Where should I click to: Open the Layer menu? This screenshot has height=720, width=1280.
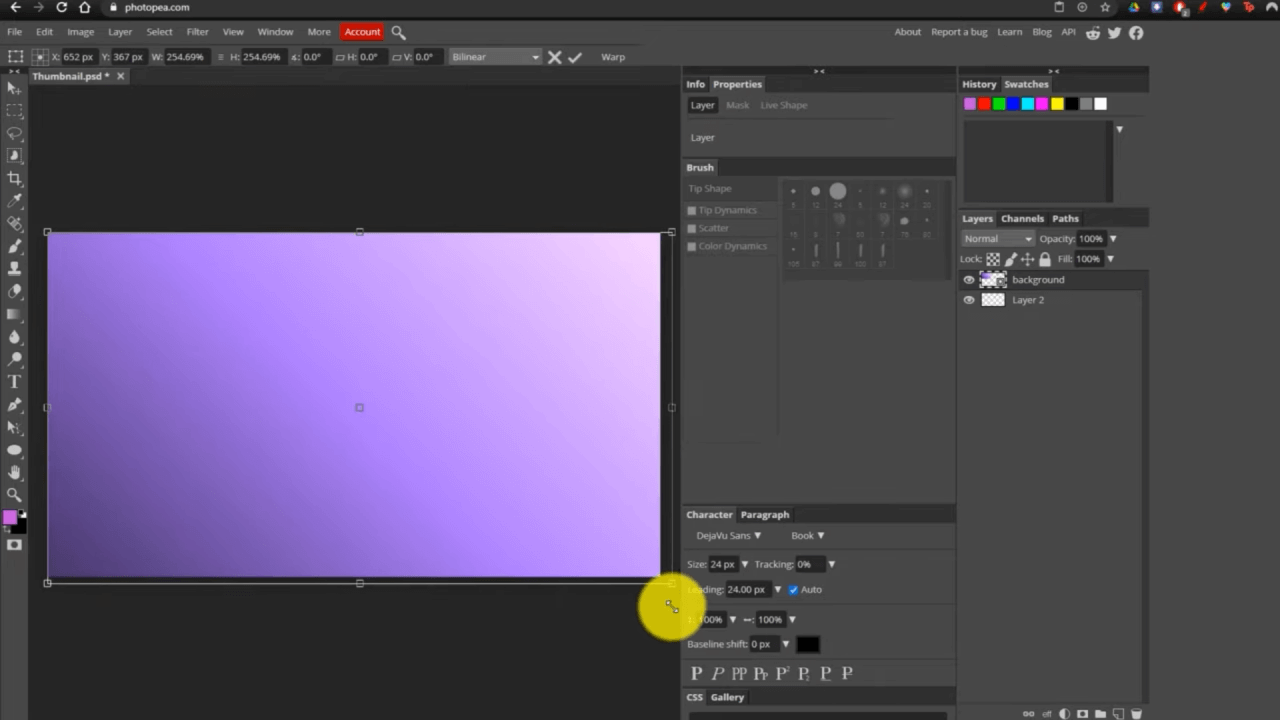(x=120, y=32)
